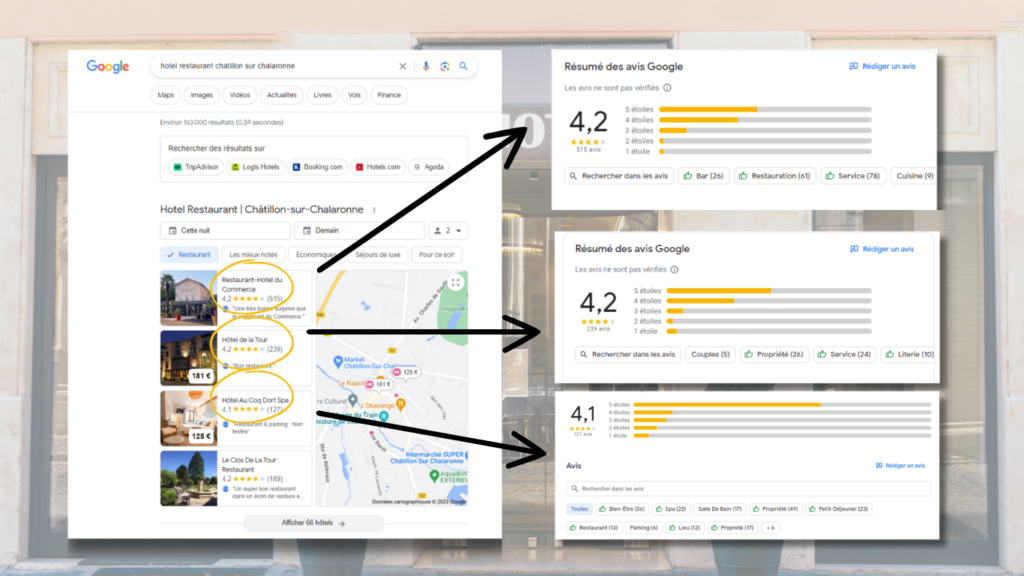Open the guests count dropdown
Image resolution: width=1024 pixels, height=576 pixels.
pos(448,231)
